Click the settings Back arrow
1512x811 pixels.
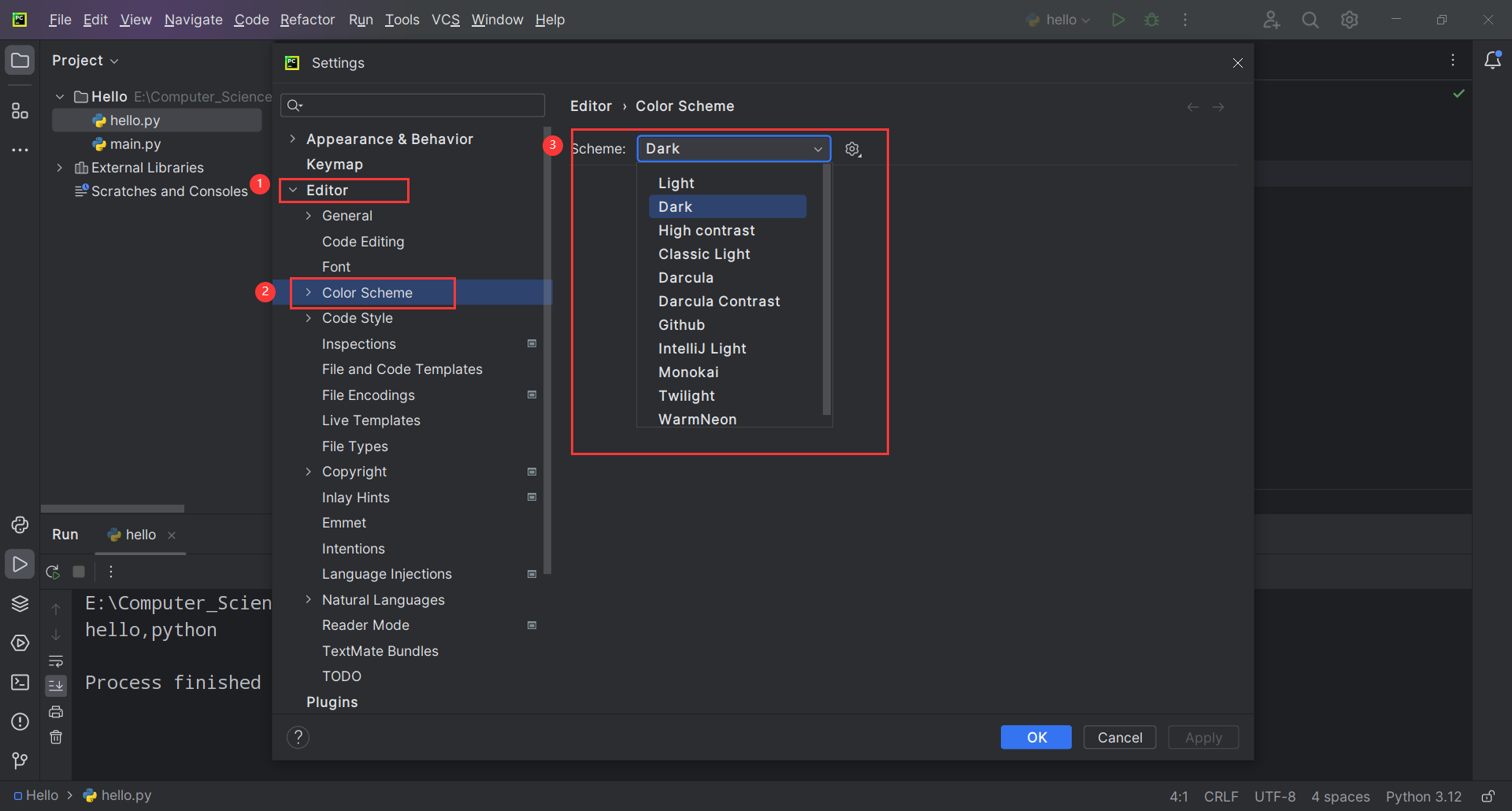(1193, 107)
